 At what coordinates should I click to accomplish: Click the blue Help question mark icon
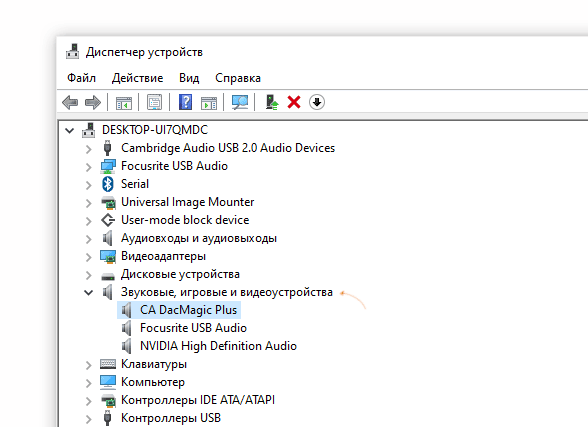186,102
